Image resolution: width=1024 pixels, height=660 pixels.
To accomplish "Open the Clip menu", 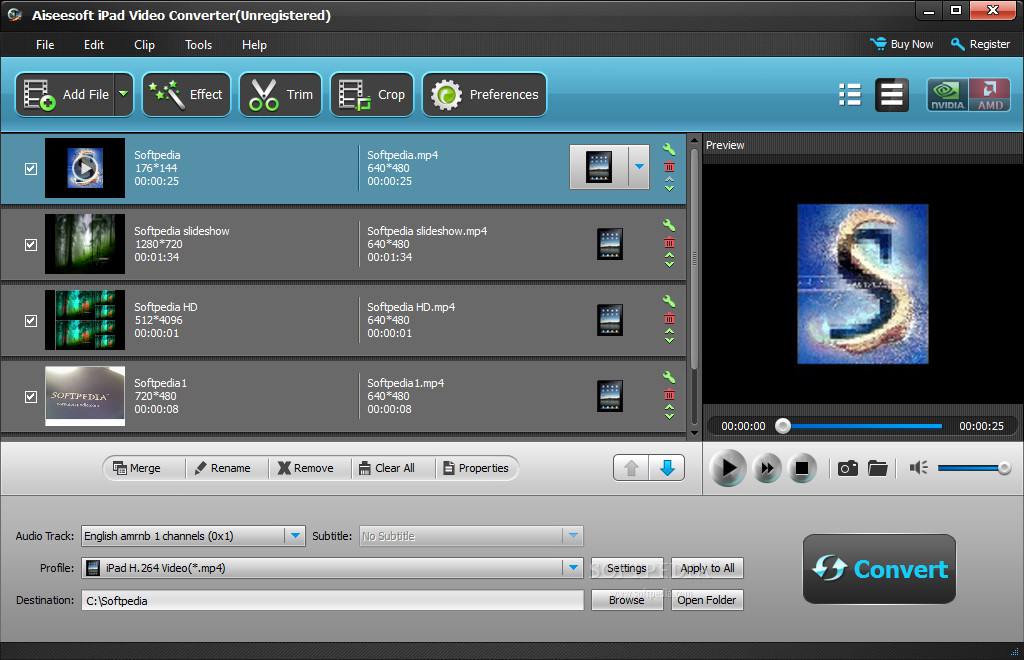I will point(144,44).
